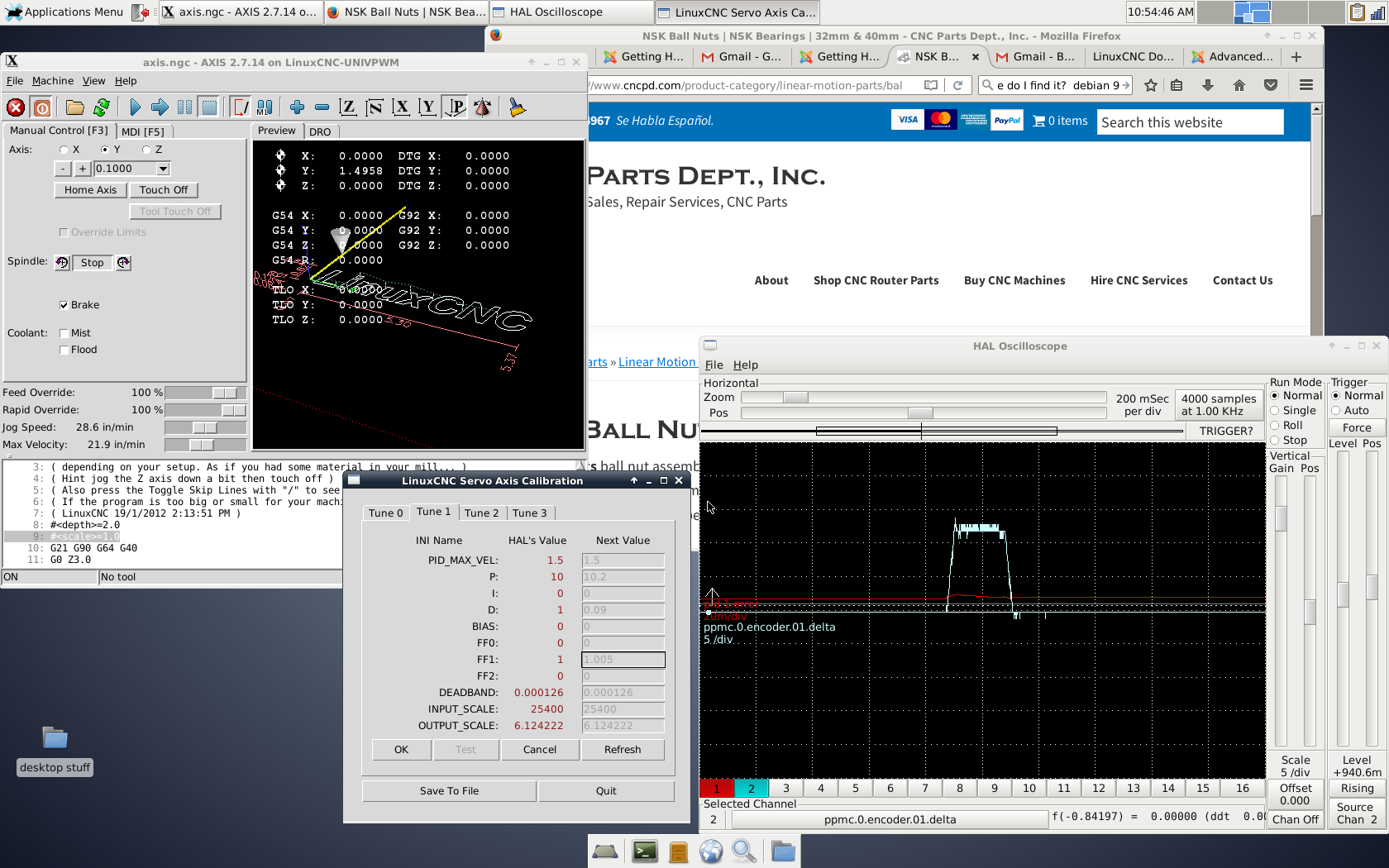
Task: Open Firefox search engine dropdown
Action: (988, 85)
